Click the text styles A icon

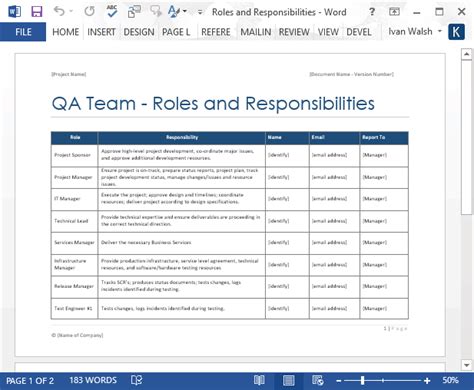[174, 11]
